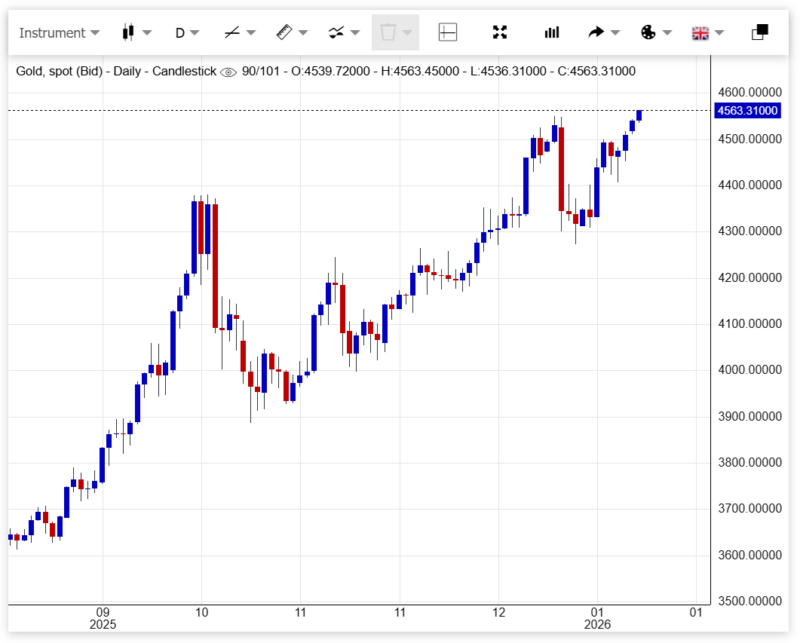The height and width of the screenshot is (643, 800).
Task: Open the indicators tool icon
Action: click(337, 32)
